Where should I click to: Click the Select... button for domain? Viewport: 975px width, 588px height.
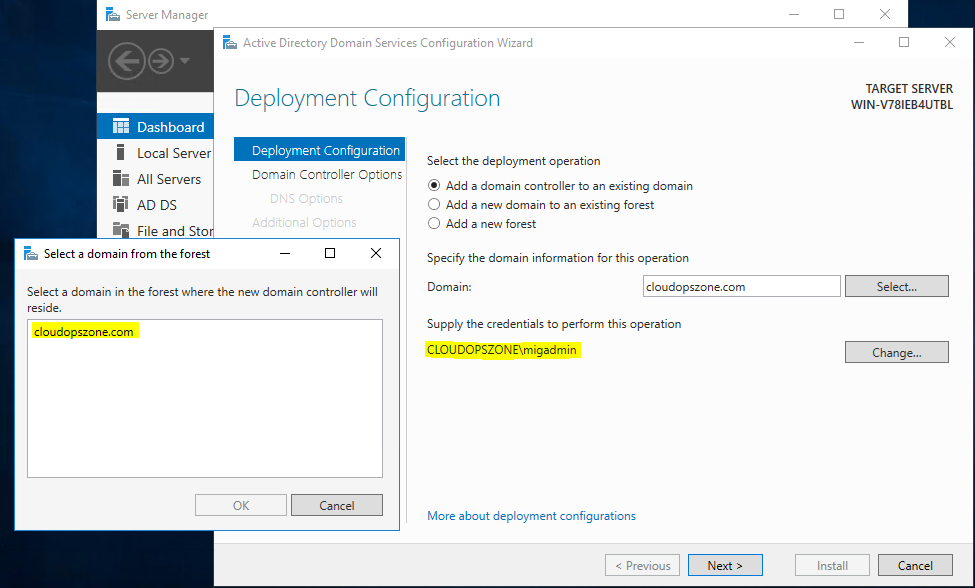tap(897, 287)
